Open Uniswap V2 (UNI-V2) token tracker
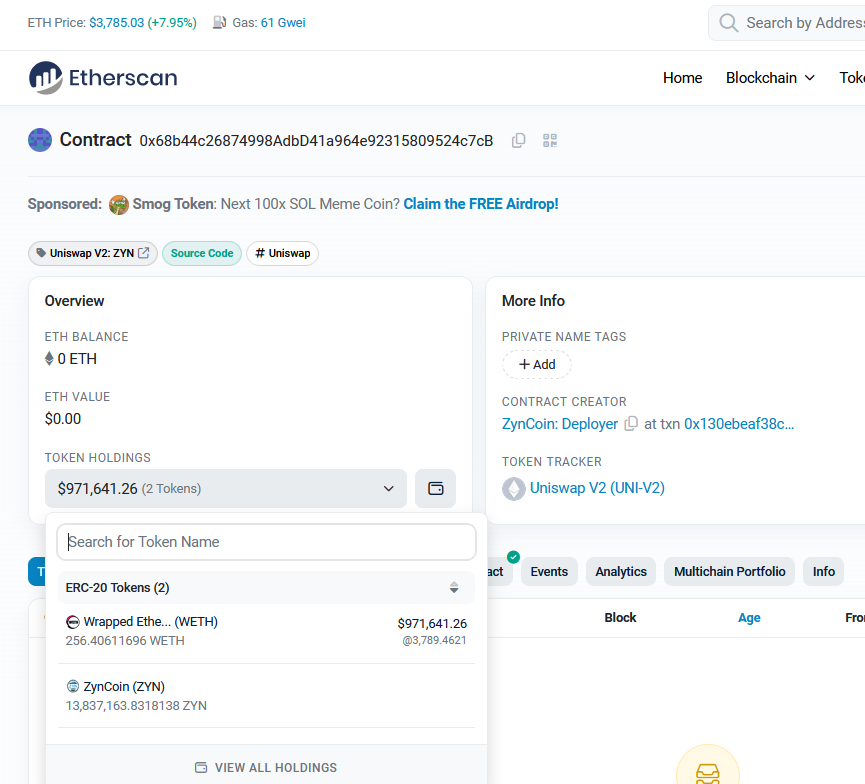 (597, 488)
